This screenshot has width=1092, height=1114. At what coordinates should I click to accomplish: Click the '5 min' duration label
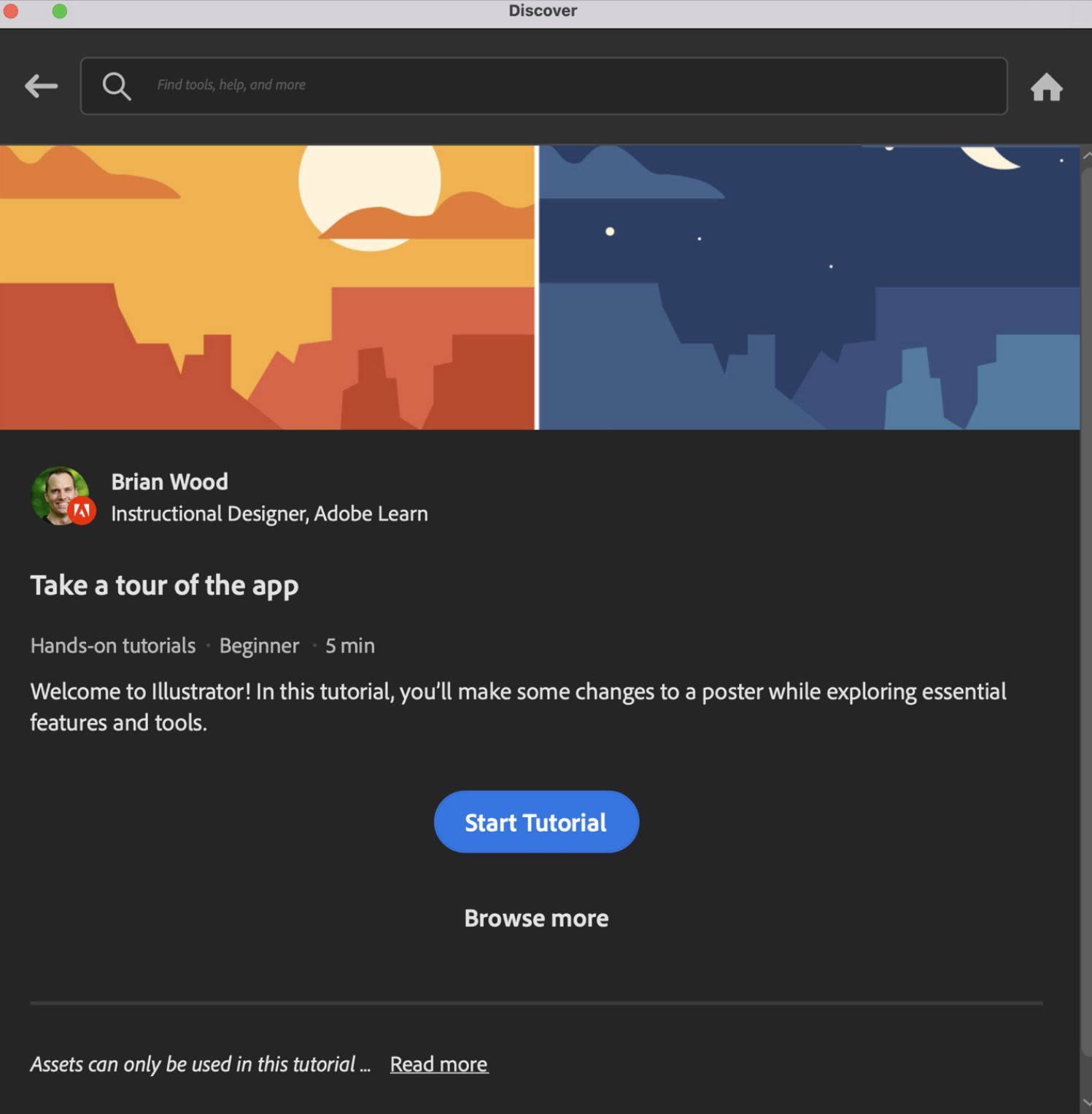pyautogui.click(x=350, y=646)
